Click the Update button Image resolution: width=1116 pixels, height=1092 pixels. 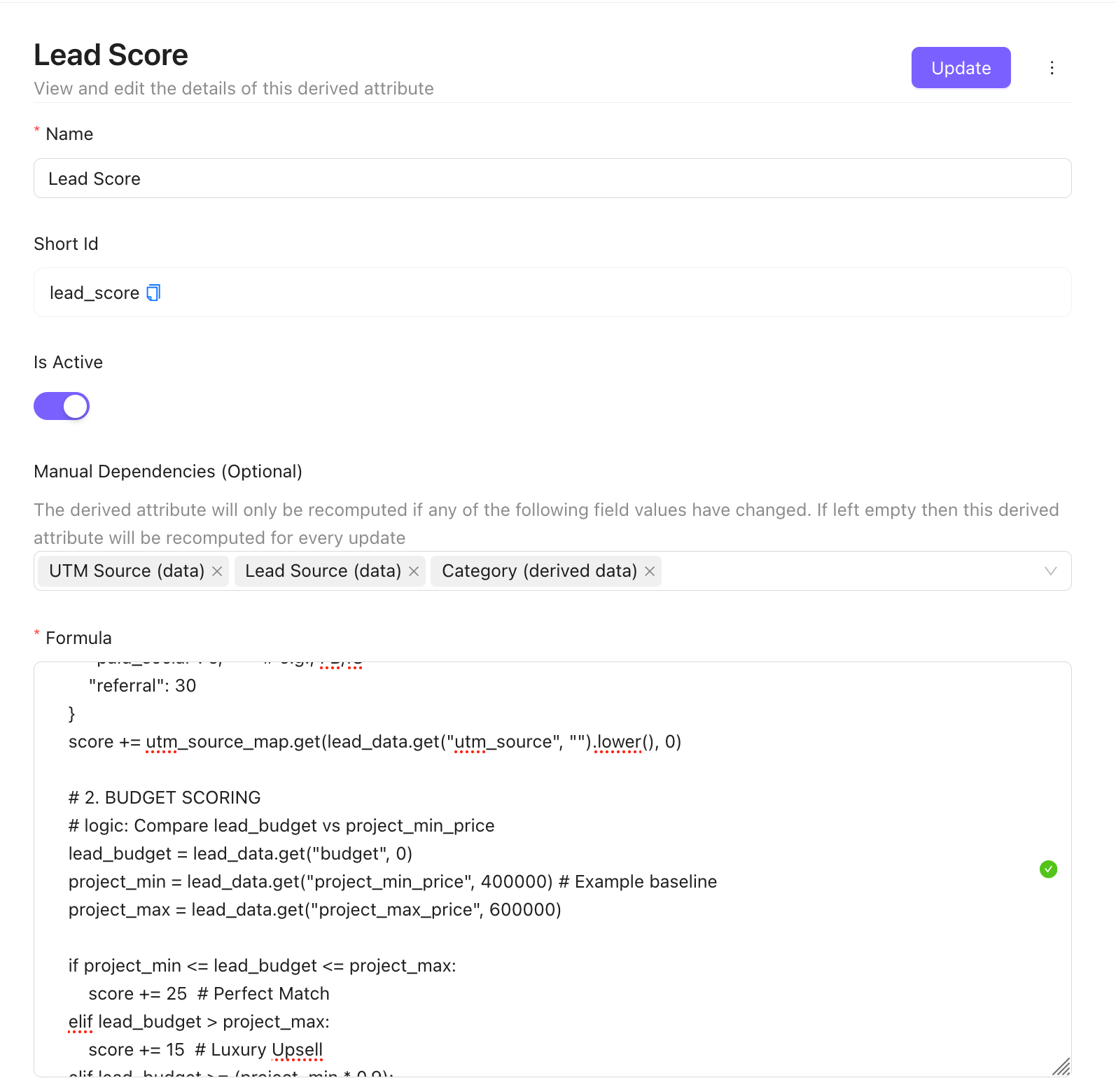960,68
